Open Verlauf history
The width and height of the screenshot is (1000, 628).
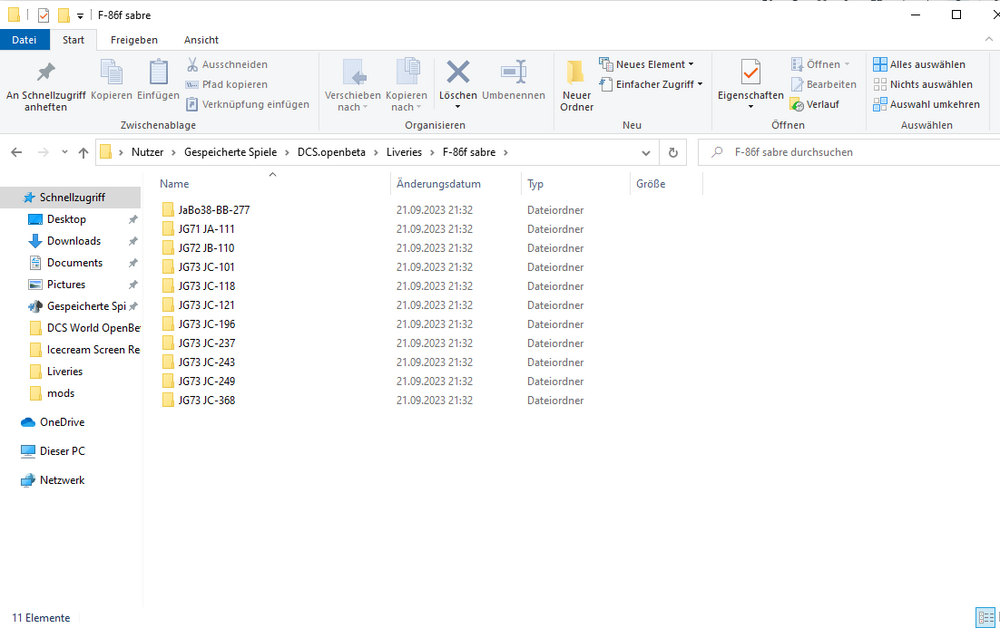click(815, 104)
